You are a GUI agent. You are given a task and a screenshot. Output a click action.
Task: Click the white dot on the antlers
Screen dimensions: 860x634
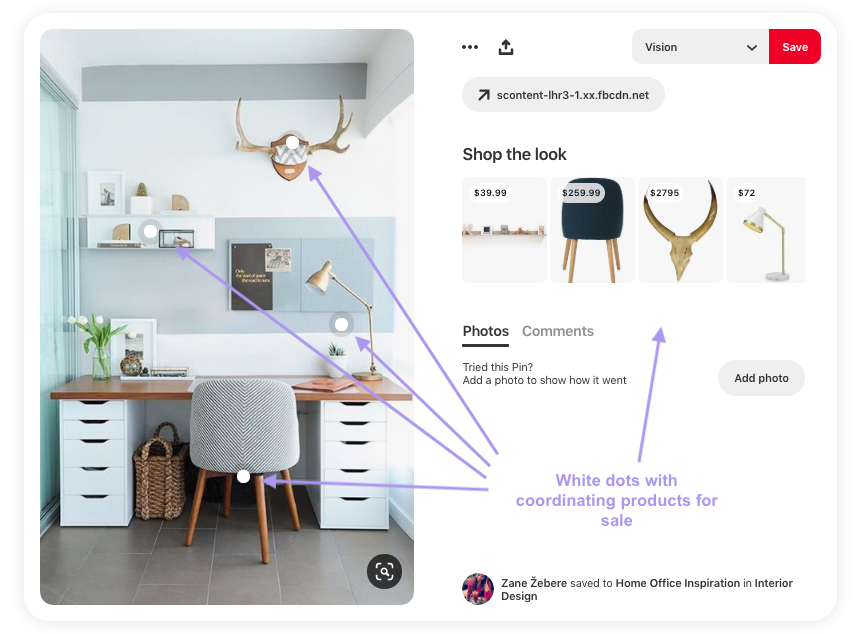293,143
